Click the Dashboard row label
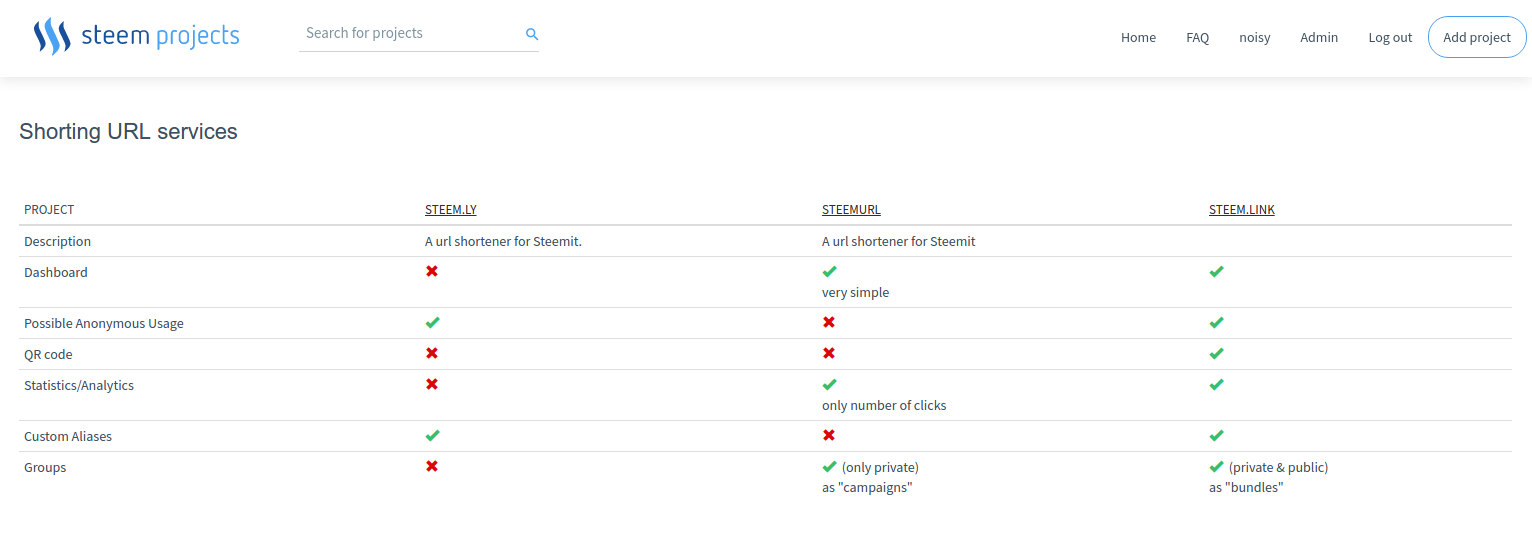Image resolution: width=1532 pixels, height=550 pixels. (x=56, y=272)
